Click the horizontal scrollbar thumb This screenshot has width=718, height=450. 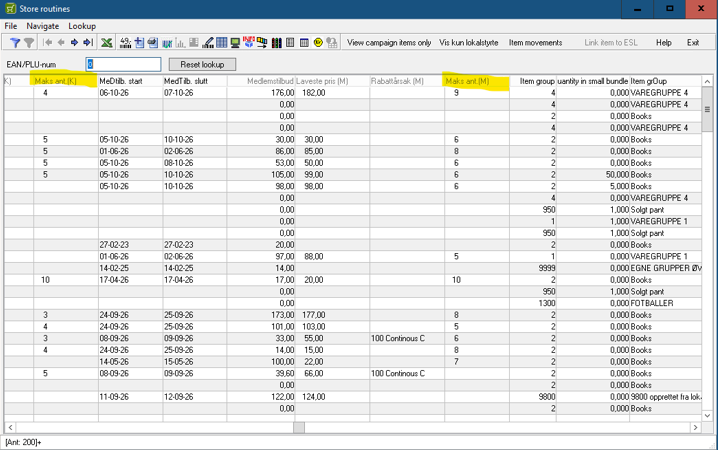pyautogui.click(x=299, y=427)
